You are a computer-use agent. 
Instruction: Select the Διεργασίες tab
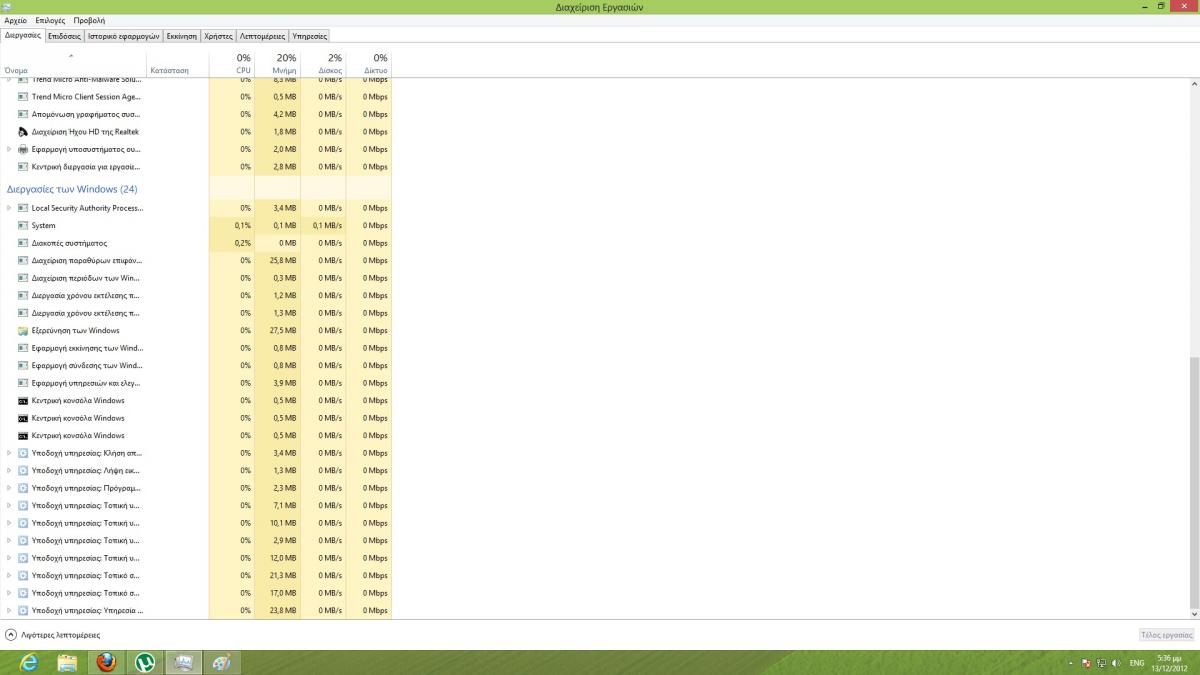point(22,35)
